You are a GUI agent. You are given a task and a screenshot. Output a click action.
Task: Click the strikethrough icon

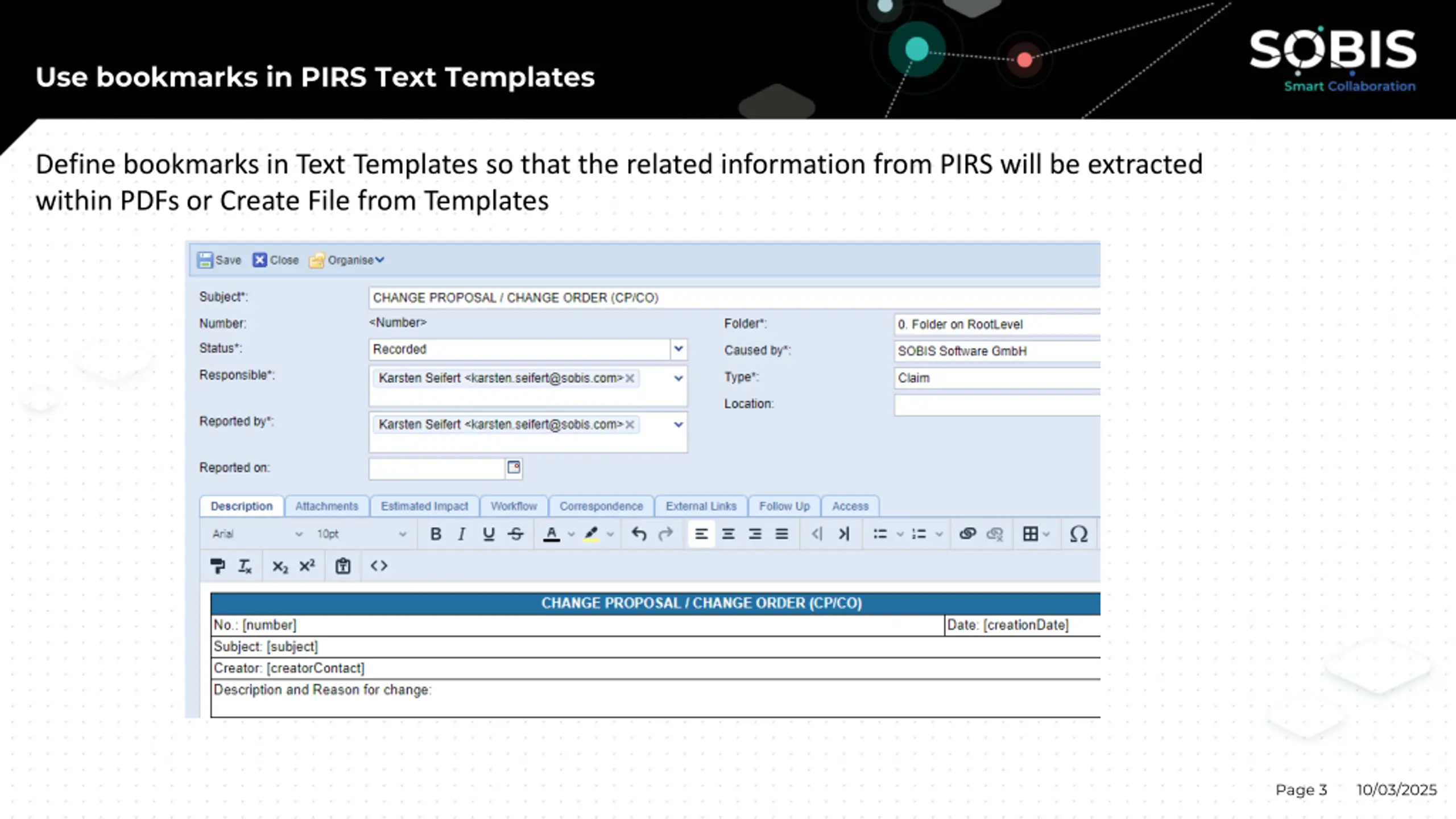click(x=516, y=533)
